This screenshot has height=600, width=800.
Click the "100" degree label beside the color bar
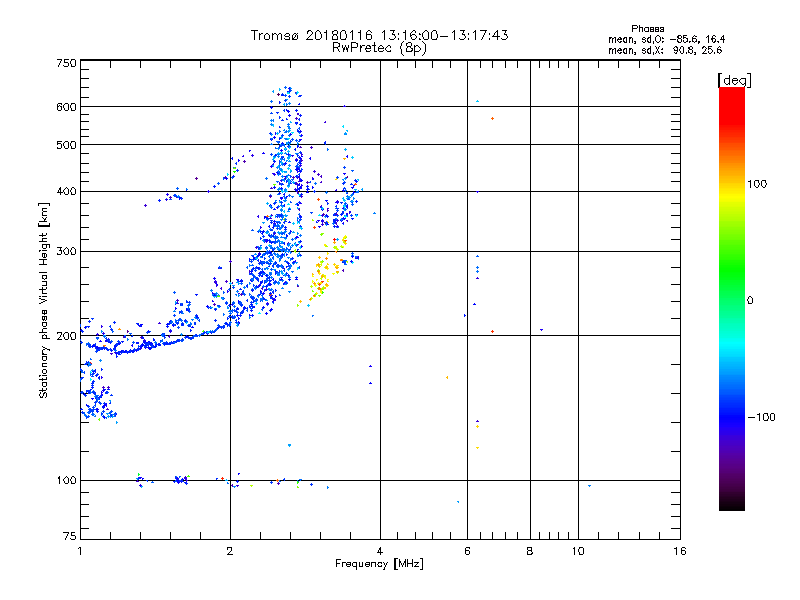pyautogui.click(x=757, y=184)
